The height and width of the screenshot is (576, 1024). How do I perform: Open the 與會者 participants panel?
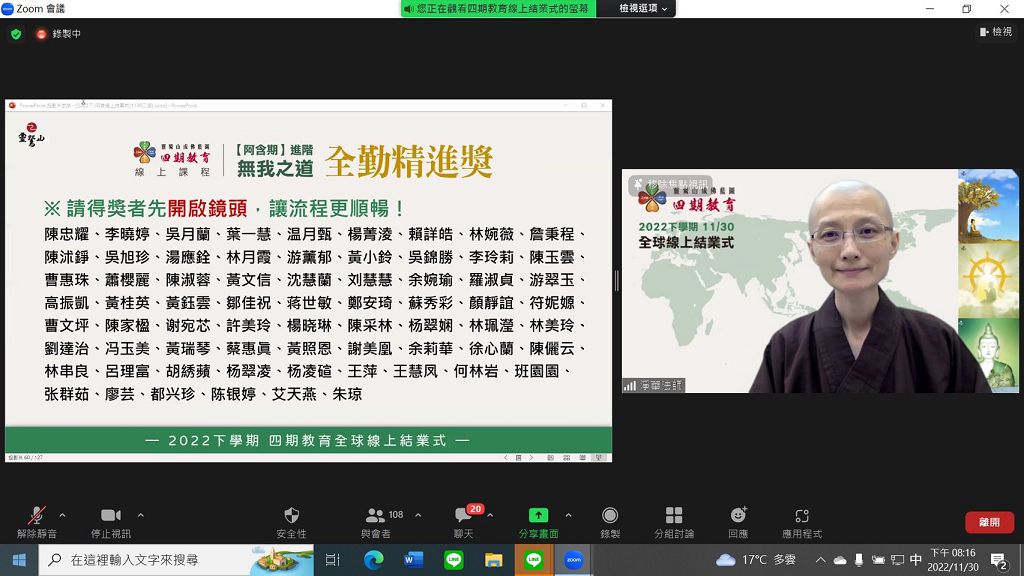pos(377,522)
